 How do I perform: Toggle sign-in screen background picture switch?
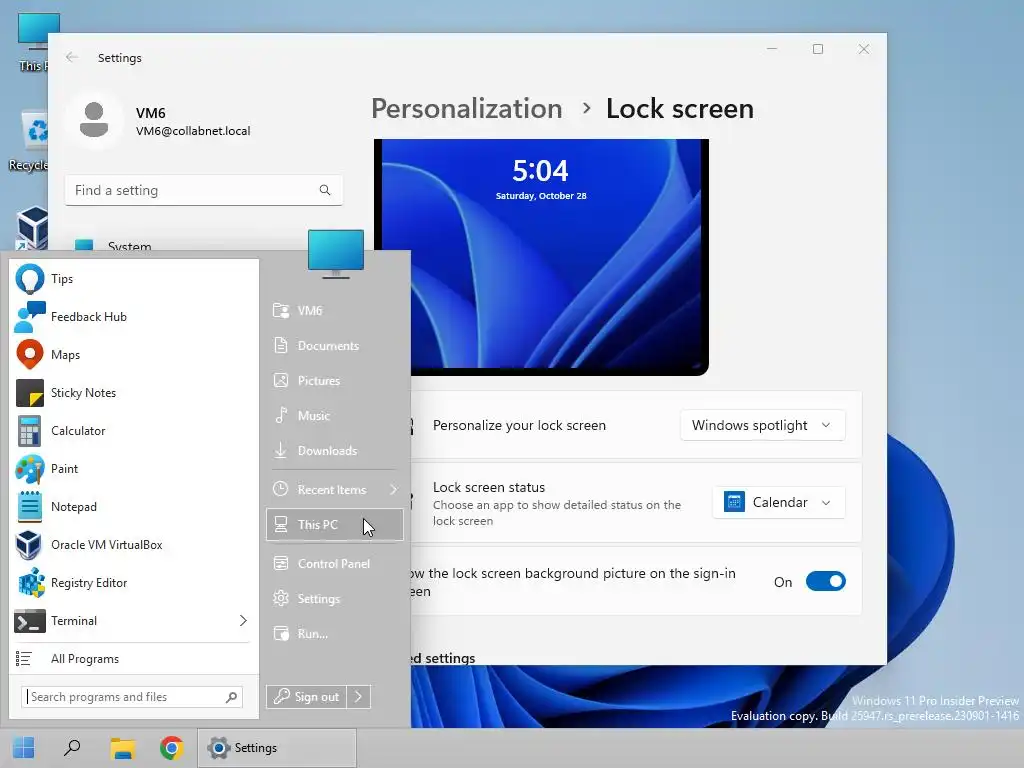(x=825, y=581)
